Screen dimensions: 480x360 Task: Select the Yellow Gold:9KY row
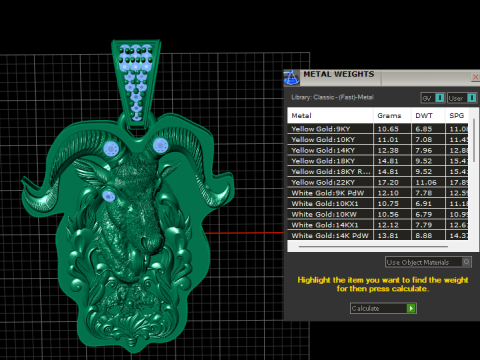coord(378,129)
